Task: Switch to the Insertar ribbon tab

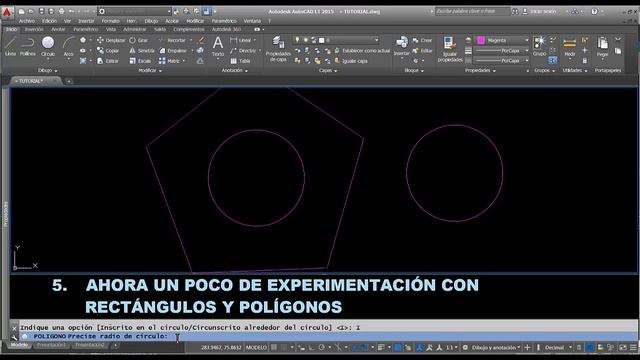Action: [34, 29]
